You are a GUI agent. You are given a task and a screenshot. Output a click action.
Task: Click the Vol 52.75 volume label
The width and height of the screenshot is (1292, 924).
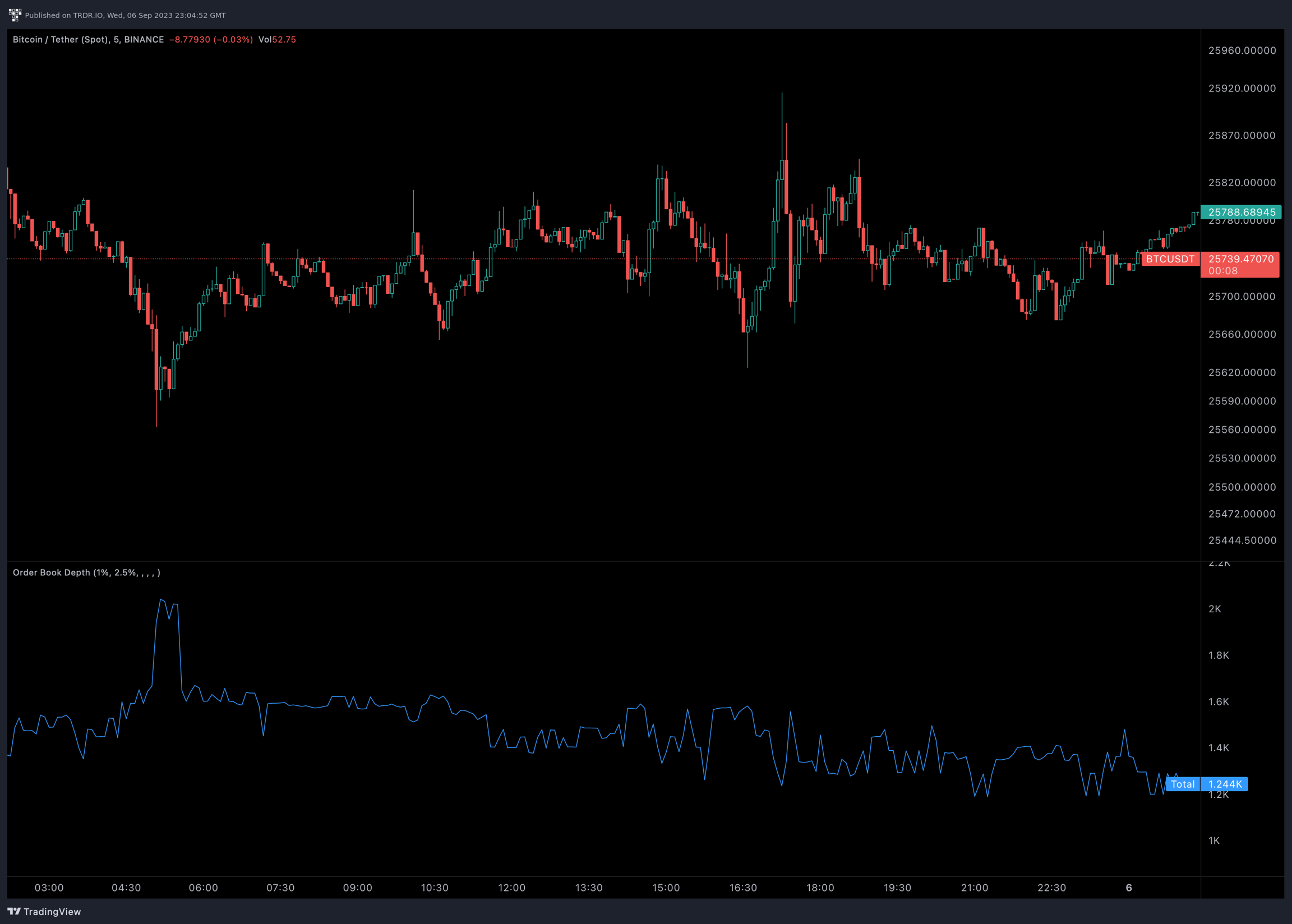pyautogui.click(x=277, y=39)
